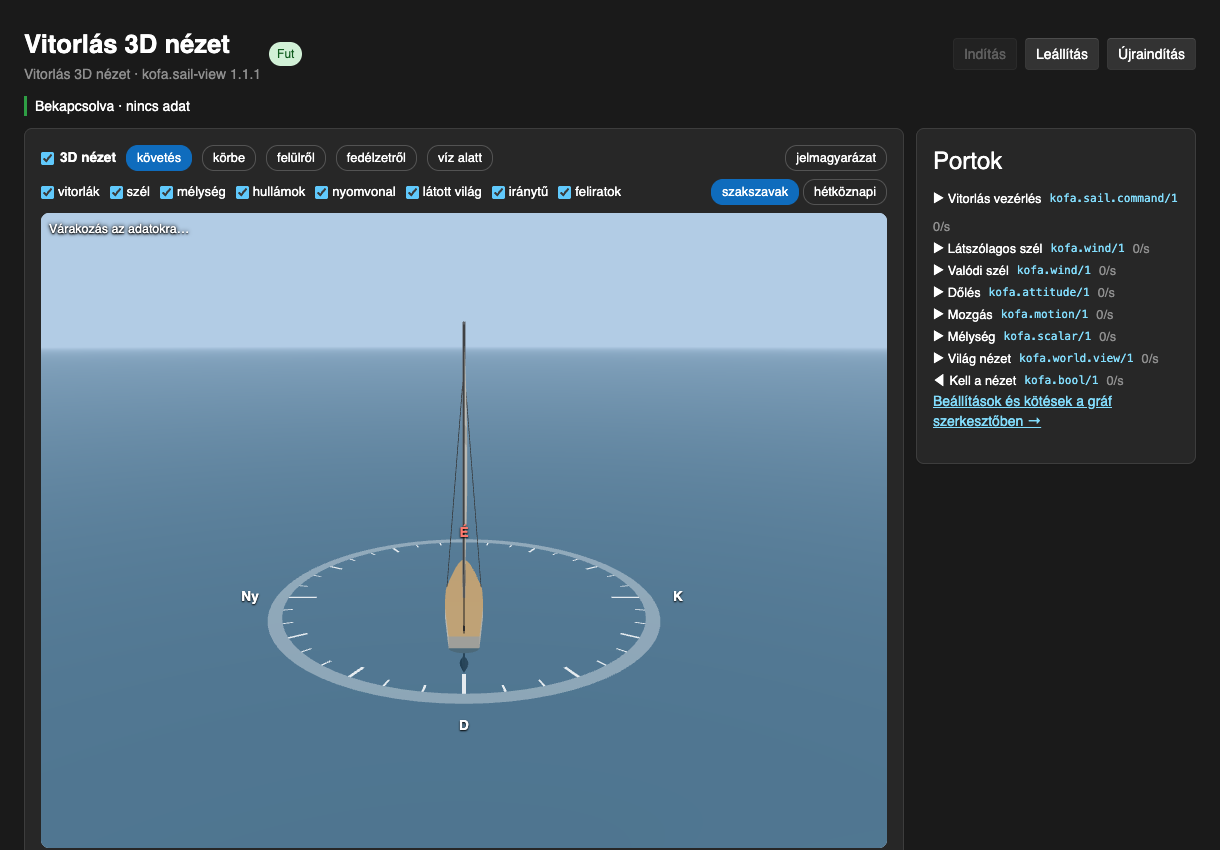Click the kofa.attitude/1 port type
The height and width of the screenshot is (850, 1220).
1039,292
